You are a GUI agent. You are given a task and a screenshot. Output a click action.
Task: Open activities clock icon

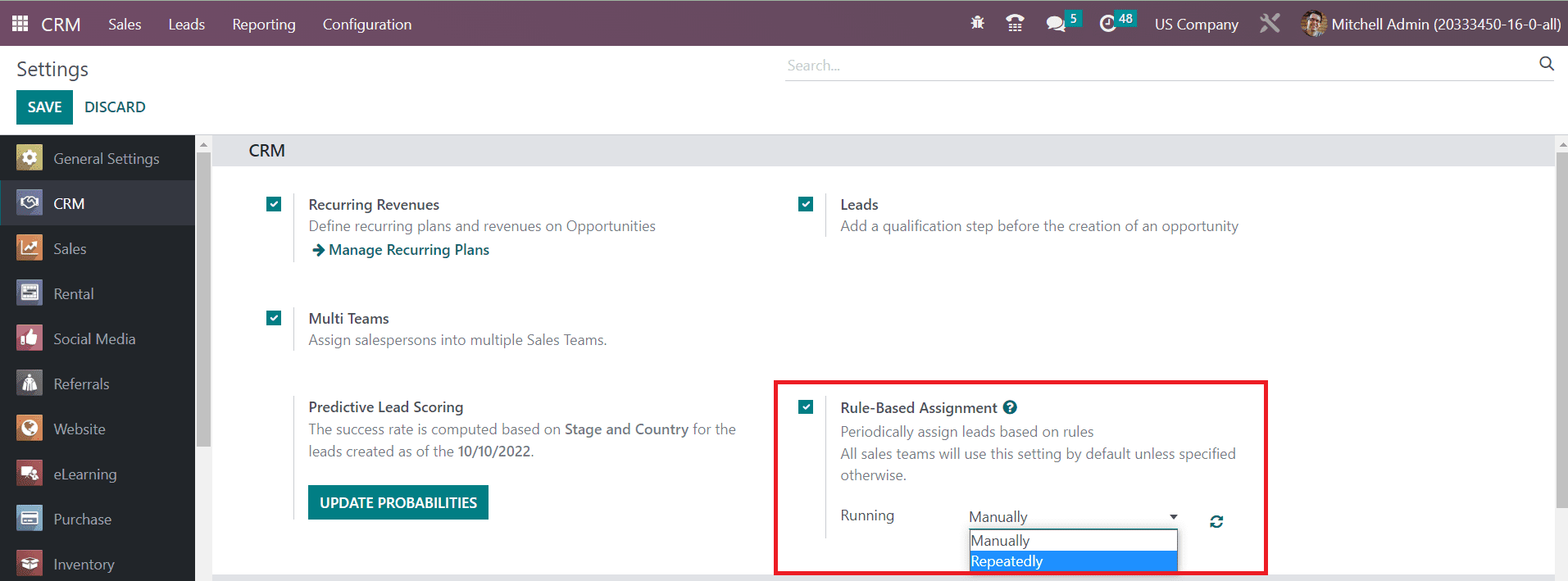tap(1107, 24)
